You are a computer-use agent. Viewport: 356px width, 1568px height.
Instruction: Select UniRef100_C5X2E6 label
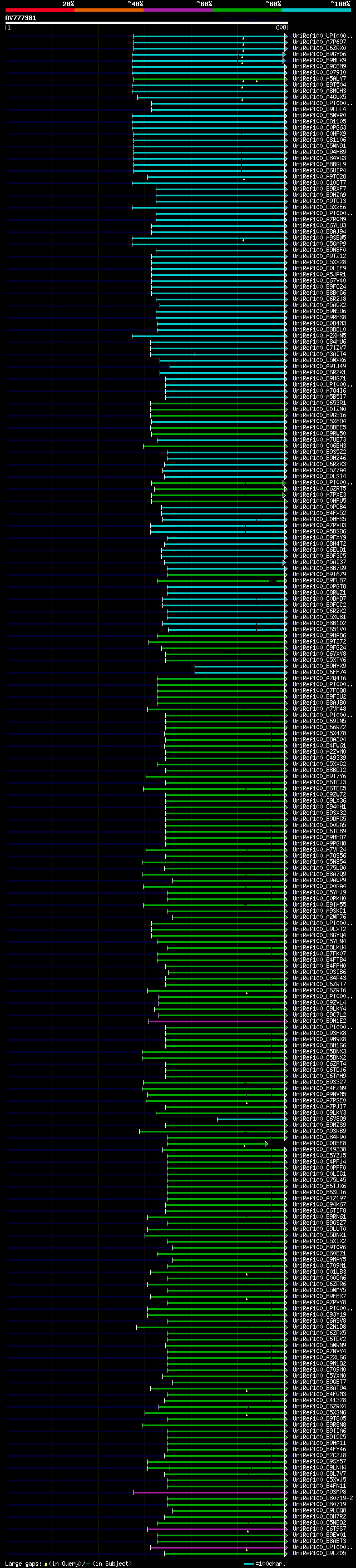coord(319,207)
